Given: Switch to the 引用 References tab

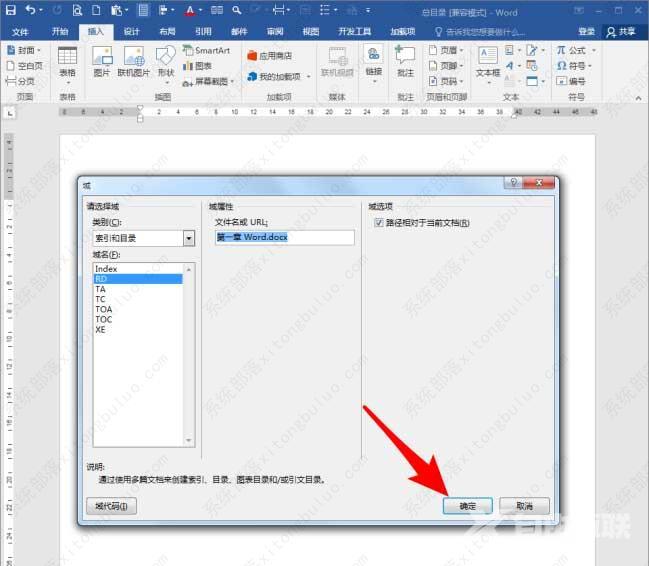Looking at the screenshot, I should 203,31.
